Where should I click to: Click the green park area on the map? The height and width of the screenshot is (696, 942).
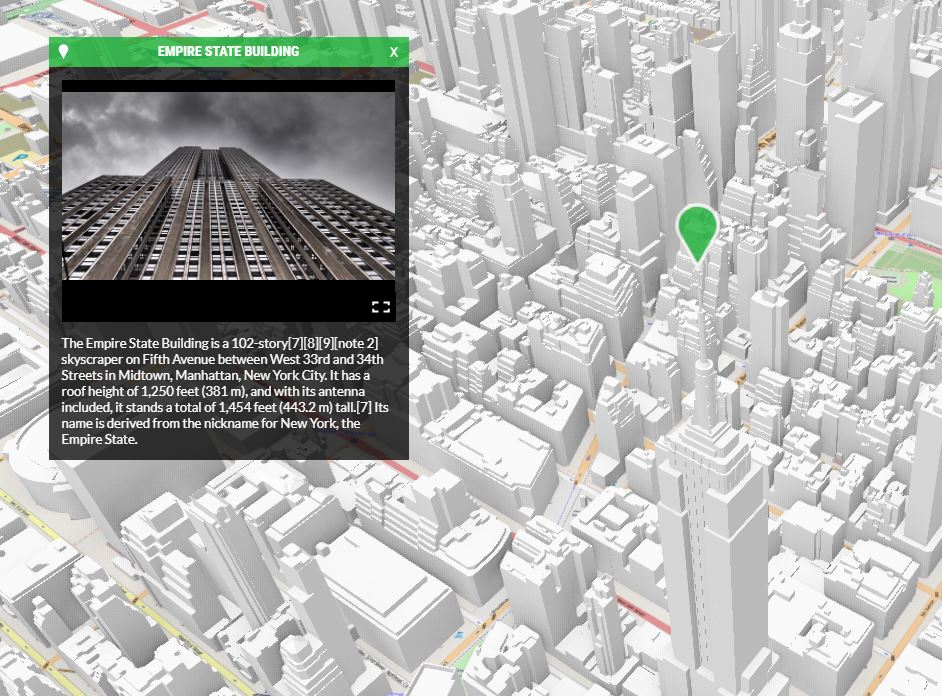click(910, 273)
